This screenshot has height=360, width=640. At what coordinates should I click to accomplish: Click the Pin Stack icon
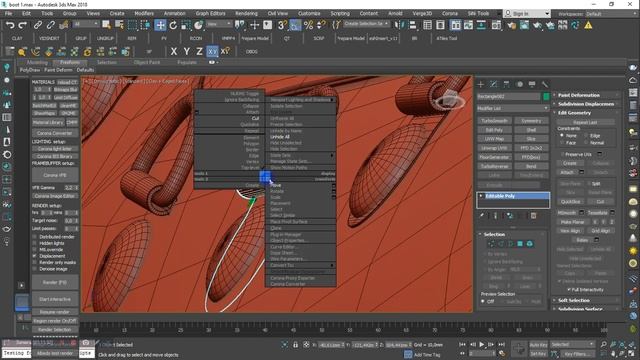pyautogui.click(x=482, y=216)
